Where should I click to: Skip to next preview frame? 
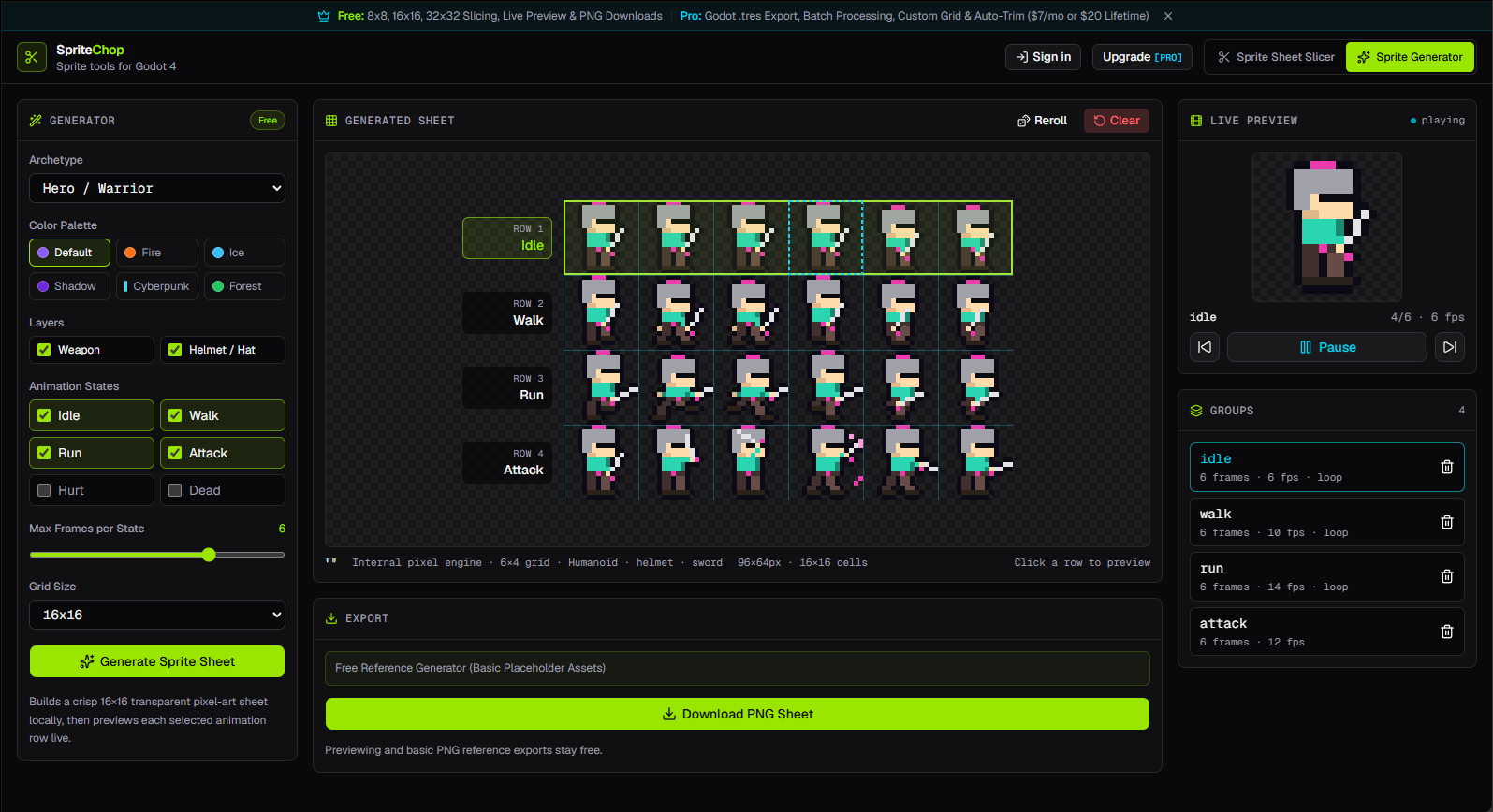(x=1450, y=347)
